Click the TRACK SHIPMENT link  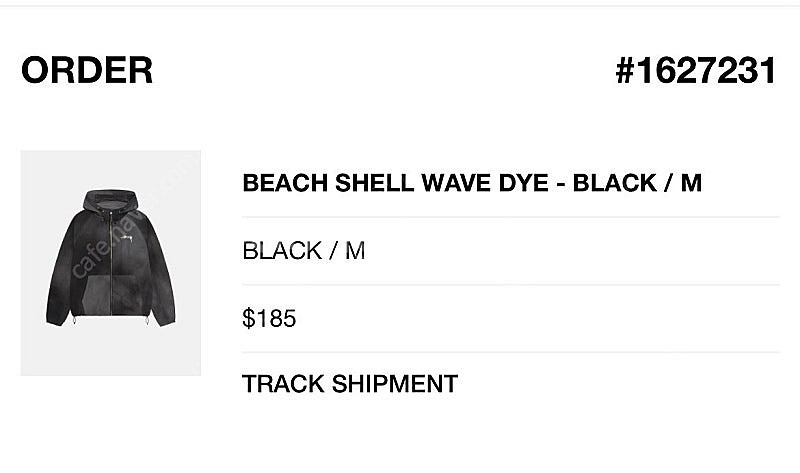point(349,383)
